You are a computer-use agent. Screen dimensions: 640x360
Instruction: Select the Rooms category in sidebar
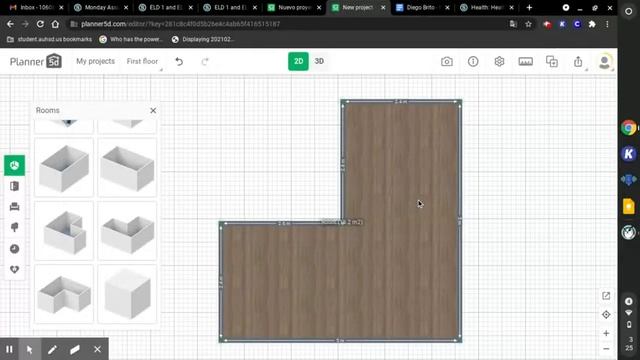click(14, 165)
